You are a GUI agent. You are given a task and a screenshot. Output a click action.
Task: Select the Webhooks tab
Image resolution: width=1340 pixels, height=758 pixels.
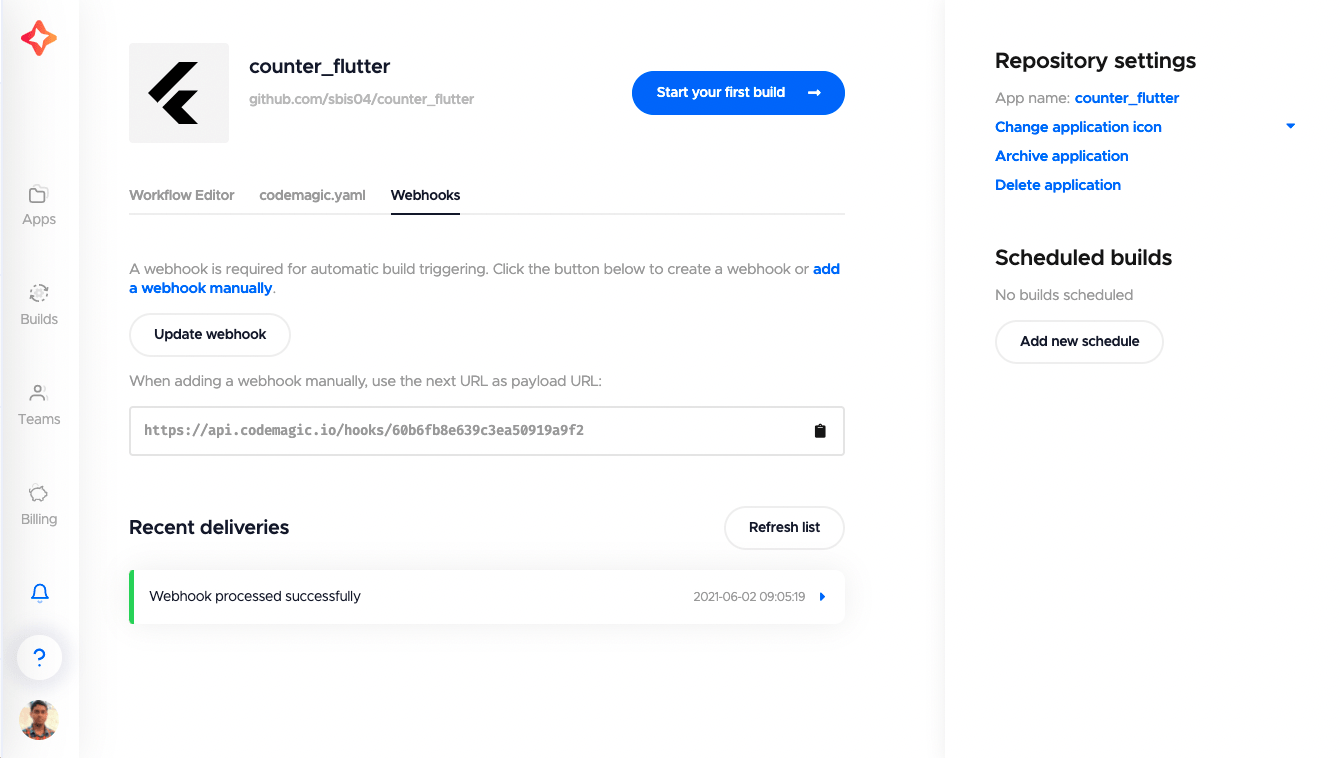tap(425, 195)
